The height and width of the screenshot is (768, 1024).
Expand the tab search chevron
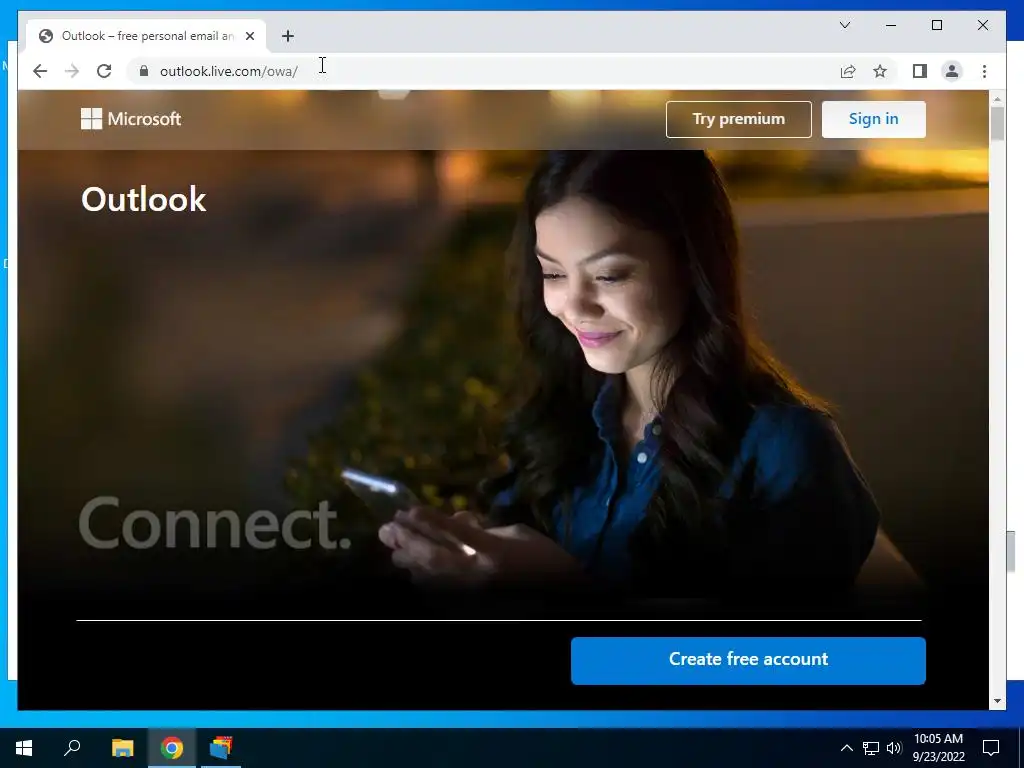pos(844,25)
